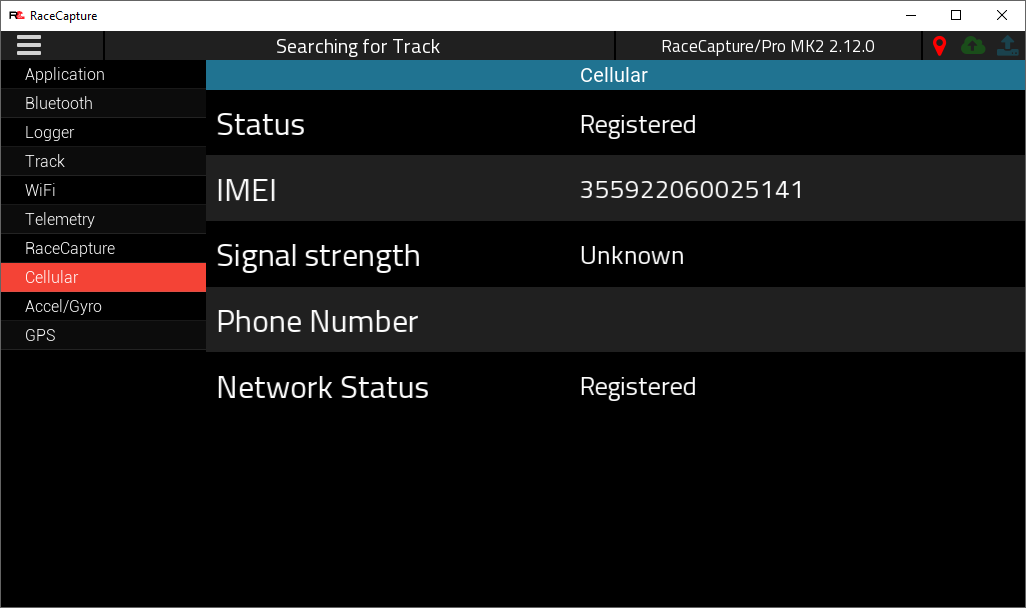Click the Signal strength label

[x=318, y=256]
